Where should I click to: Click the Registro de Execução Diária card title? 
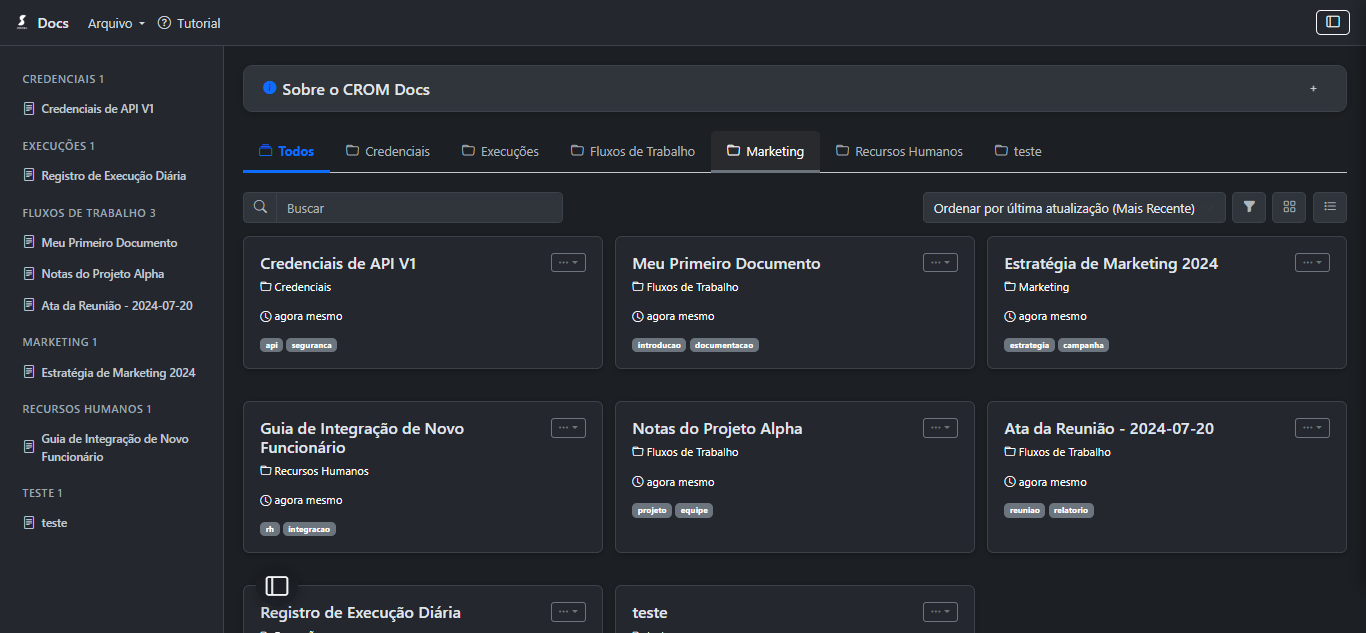point(360,613)
